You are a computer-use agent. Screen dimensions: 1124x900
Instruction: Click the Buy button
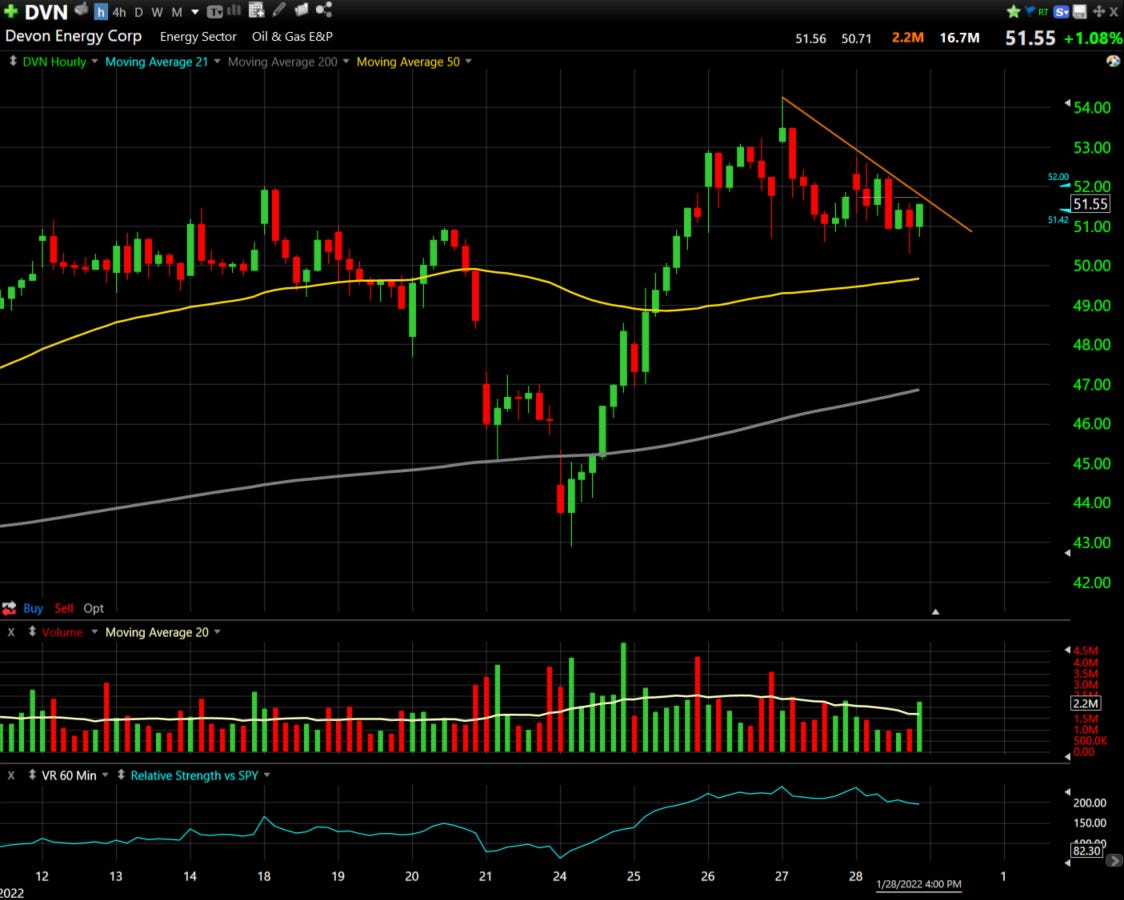[x=33, y=608]
